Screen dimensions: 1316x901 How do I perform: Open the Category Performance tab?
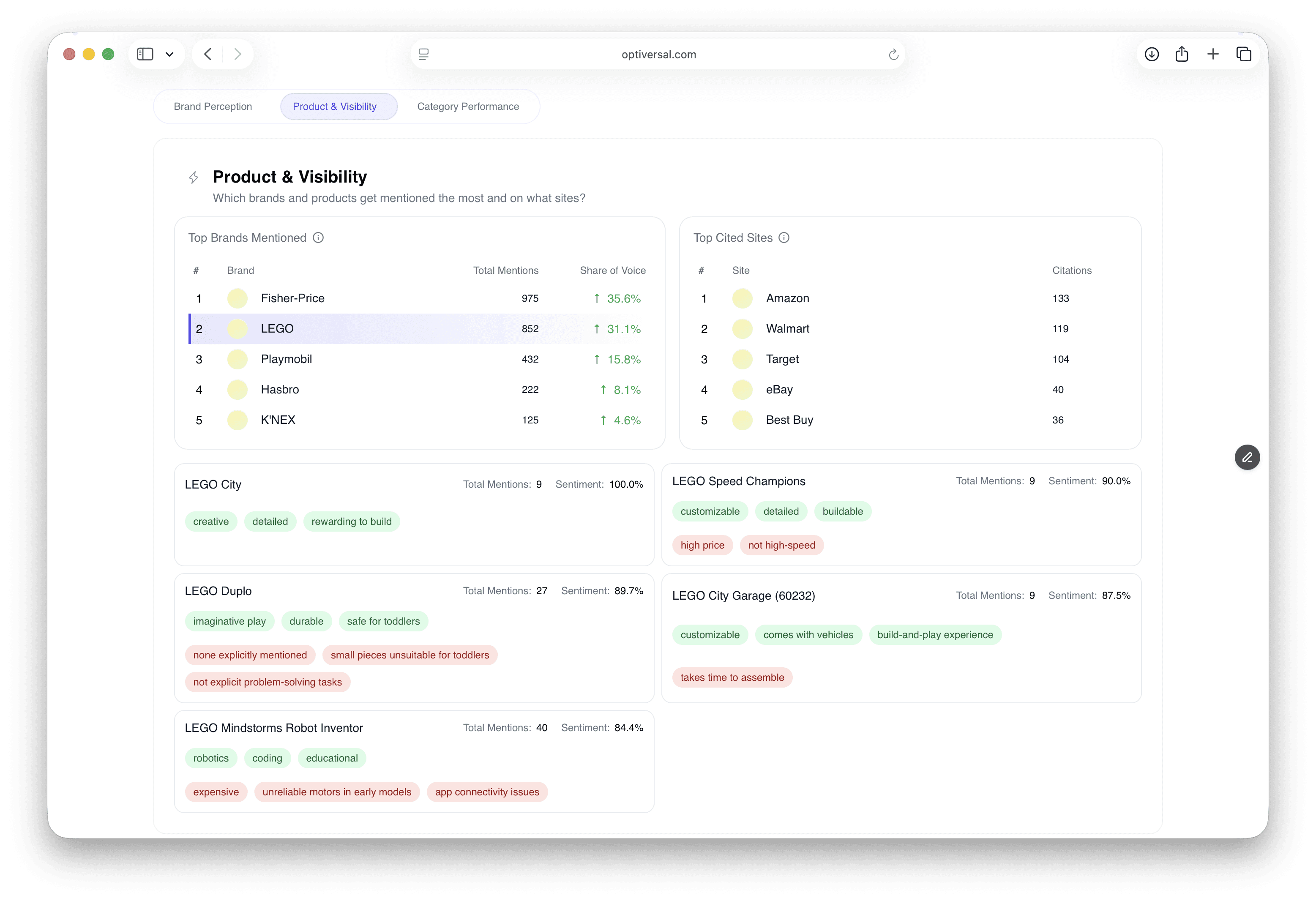click(x=468, y=106)
